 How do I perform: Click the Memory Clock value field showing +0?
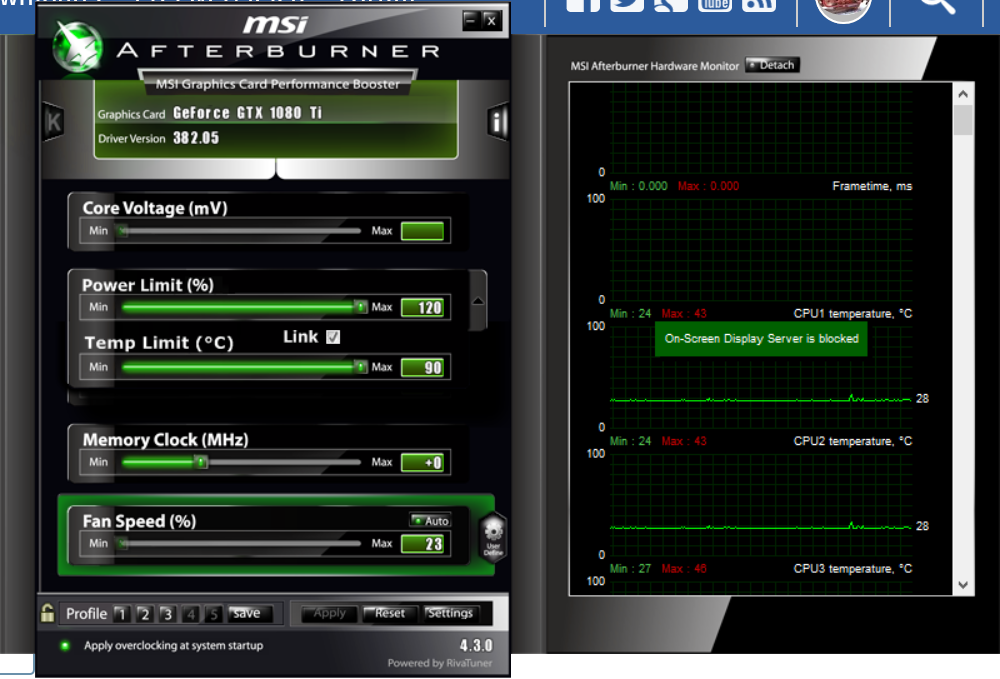point(422,462)
